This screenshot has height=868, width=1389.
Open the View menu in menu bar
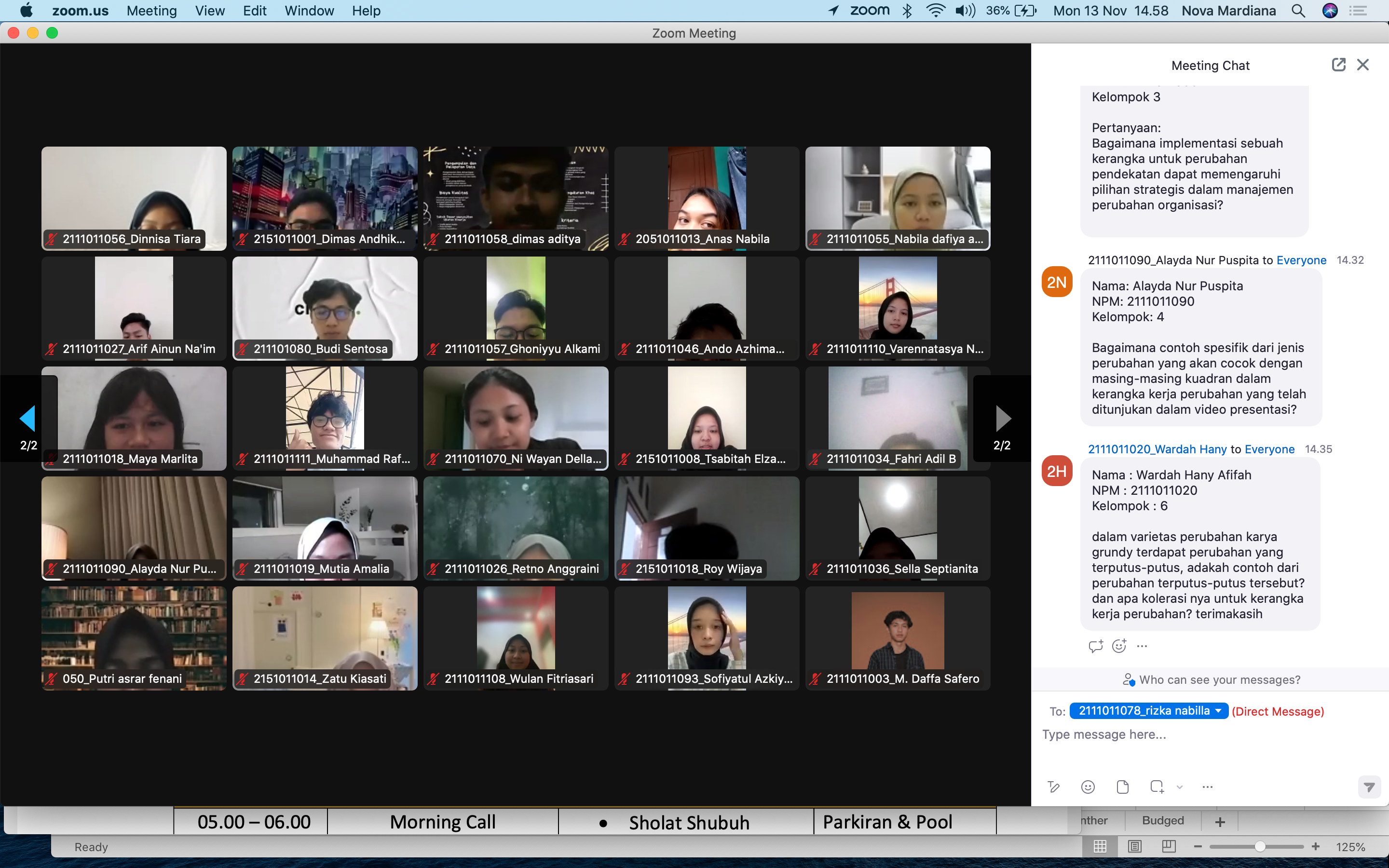click(209, 10)
